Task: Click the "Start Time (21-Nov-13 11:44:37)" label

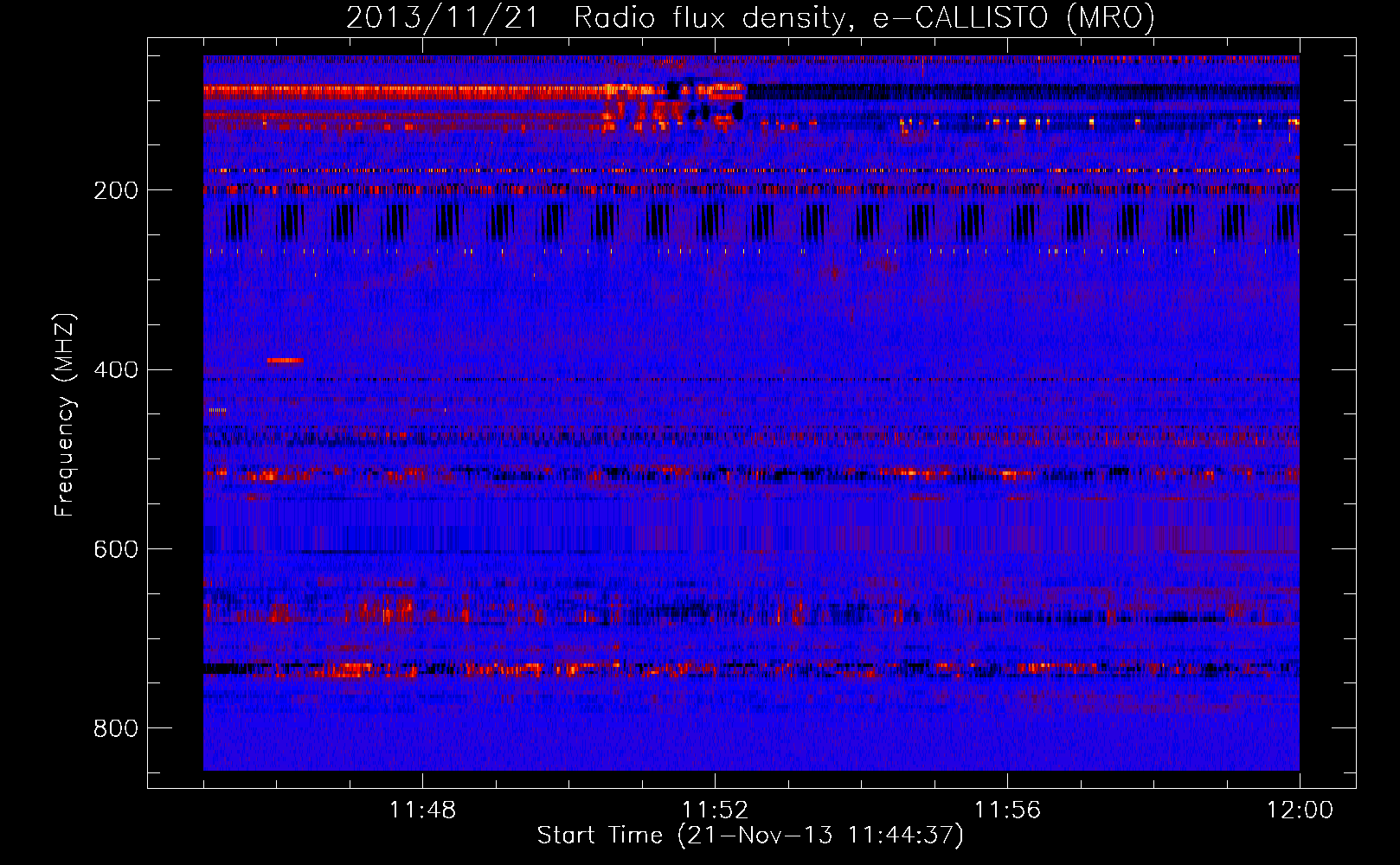Action: coord(750,836)
